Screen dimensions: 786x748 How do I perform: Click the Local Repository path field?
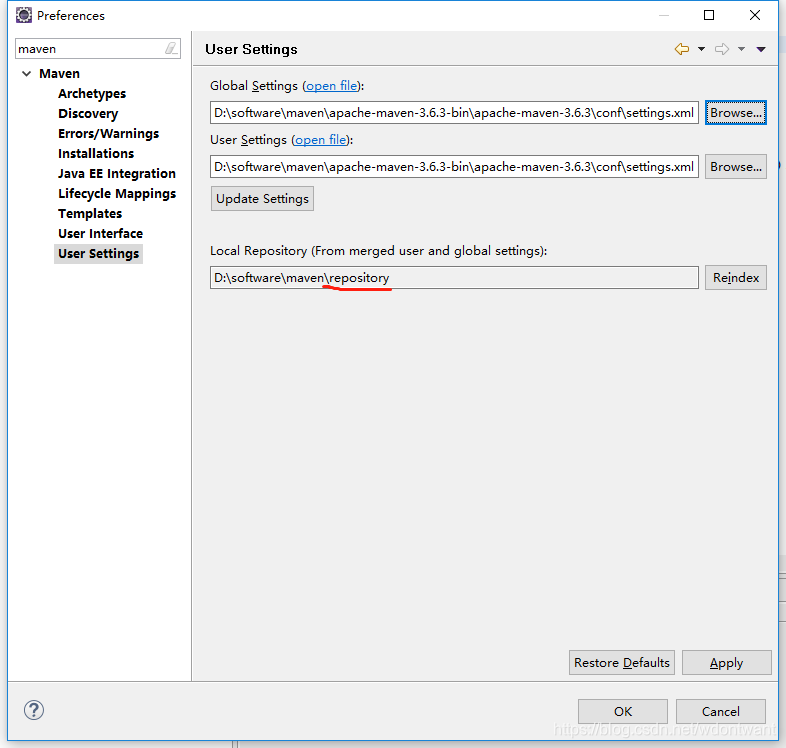point(454,277)
